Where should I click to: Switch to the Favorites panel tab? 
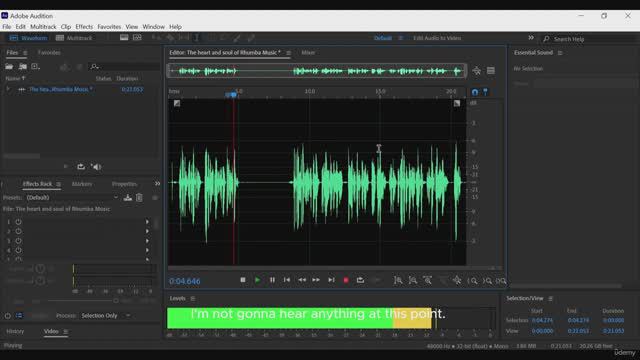coord(49,53)
